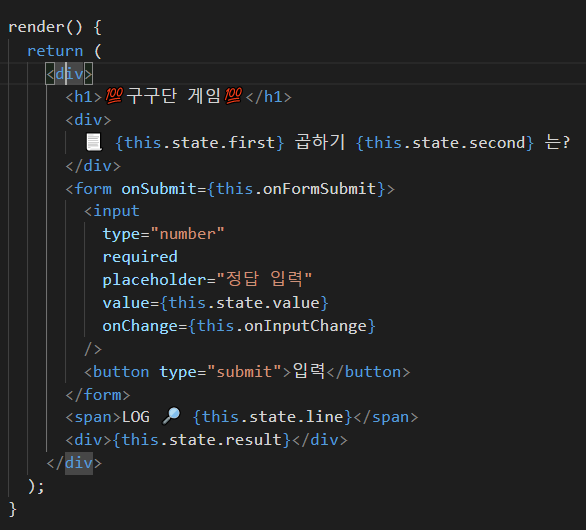Screen dimensions: 586x530
Task: Place cursor in the highlighted opening div tag
Action: click(x=69, y=74)
